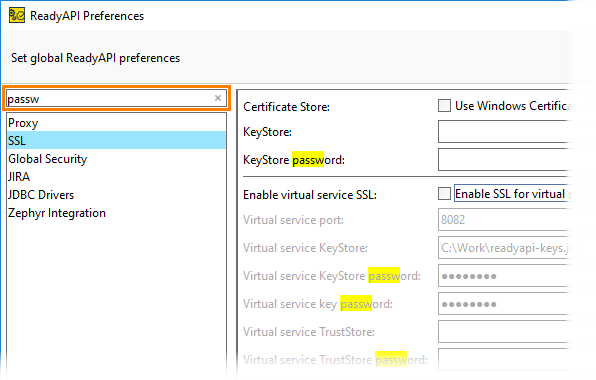Select the Proxy preferences category
Image resolution: width=596 pixels, height=380 pixels.
click(116, 123)
